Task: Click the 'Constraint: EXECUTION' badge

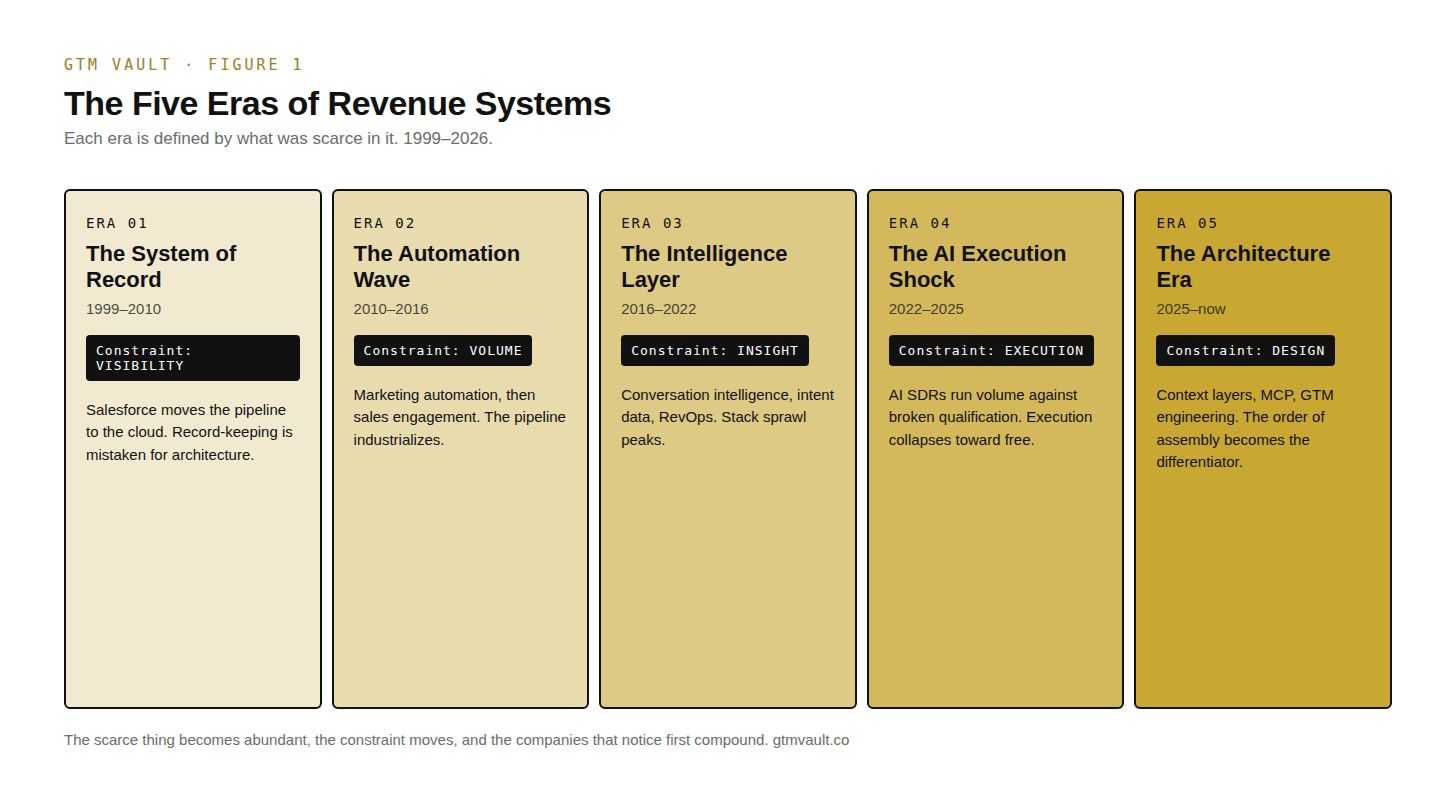Action: point(991,350)
